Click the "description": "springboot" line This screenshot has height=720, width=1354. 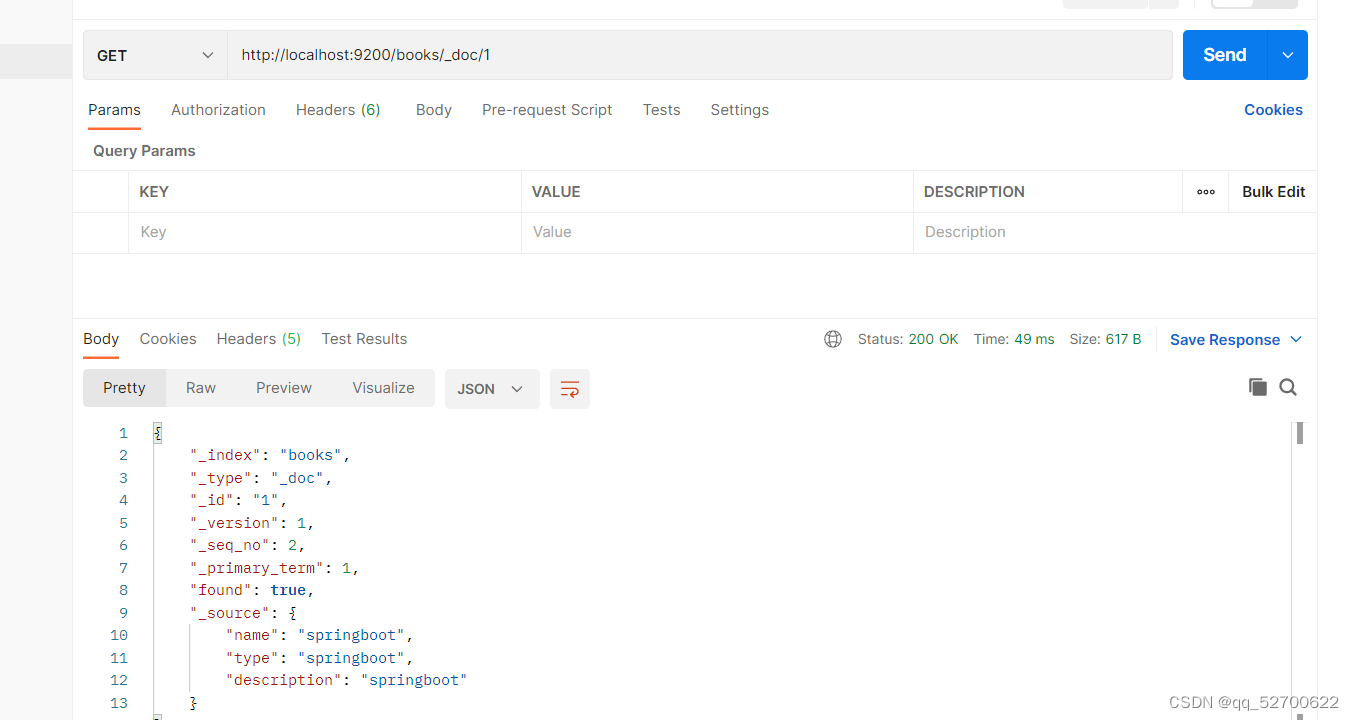pyautogui.click(x=346, y=680)
